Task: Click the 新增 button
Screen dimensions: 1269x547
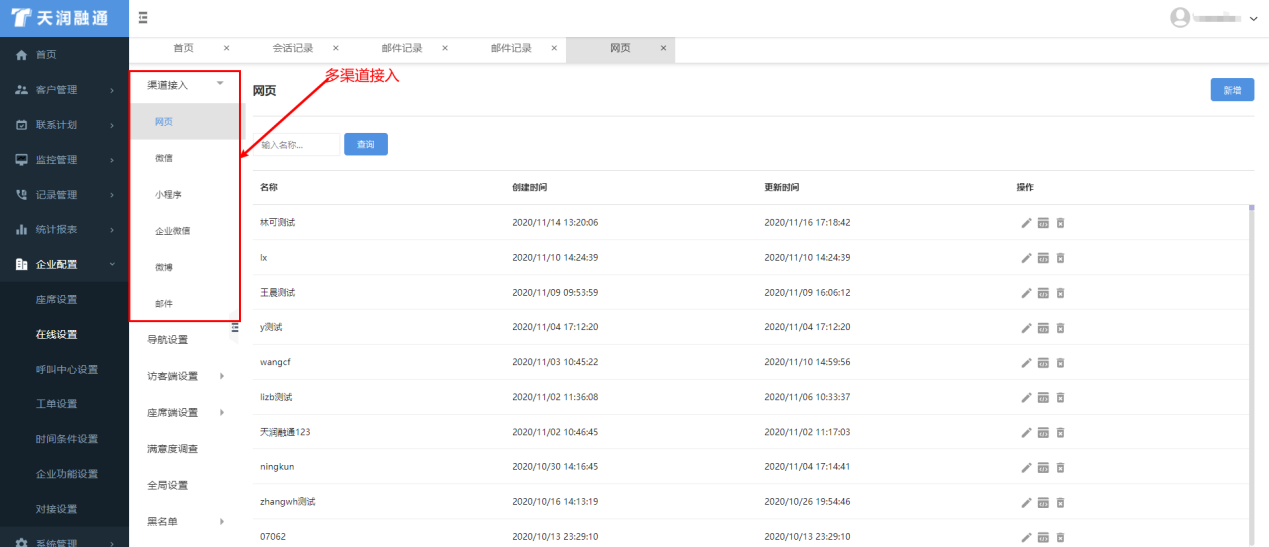Action: [1232, 90]
